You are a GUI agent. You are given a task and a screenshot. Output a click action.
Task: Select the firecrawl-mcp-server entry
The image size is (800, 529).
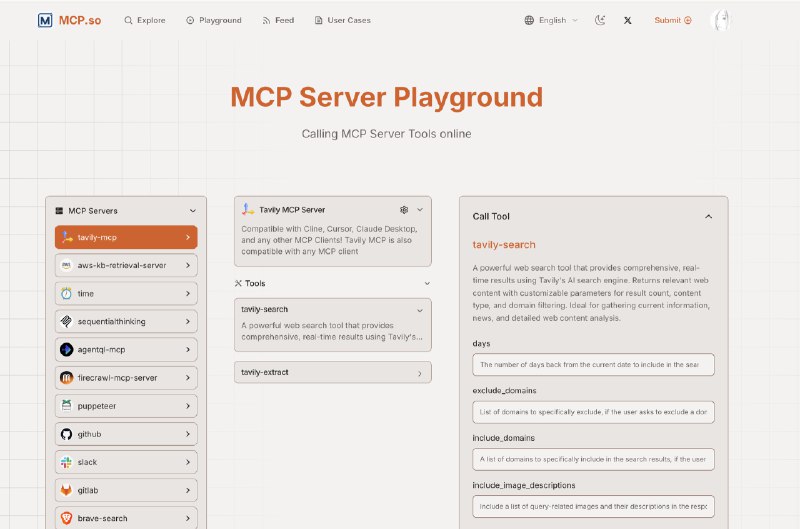click(126, 377)
